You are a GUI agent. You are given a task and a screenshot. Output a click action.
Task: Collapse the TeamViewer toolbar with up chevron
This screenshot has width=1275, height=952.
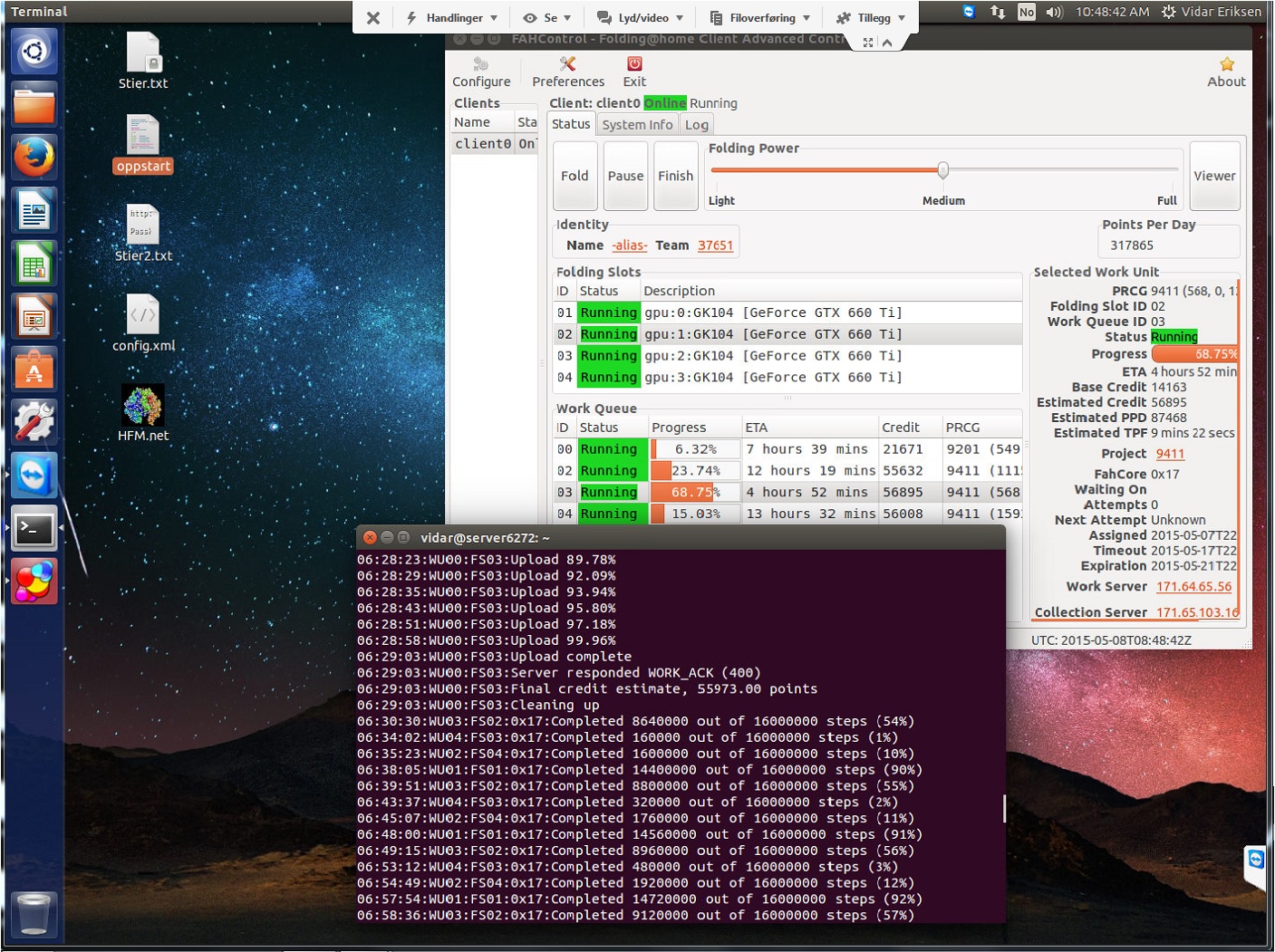pos(887,43)
